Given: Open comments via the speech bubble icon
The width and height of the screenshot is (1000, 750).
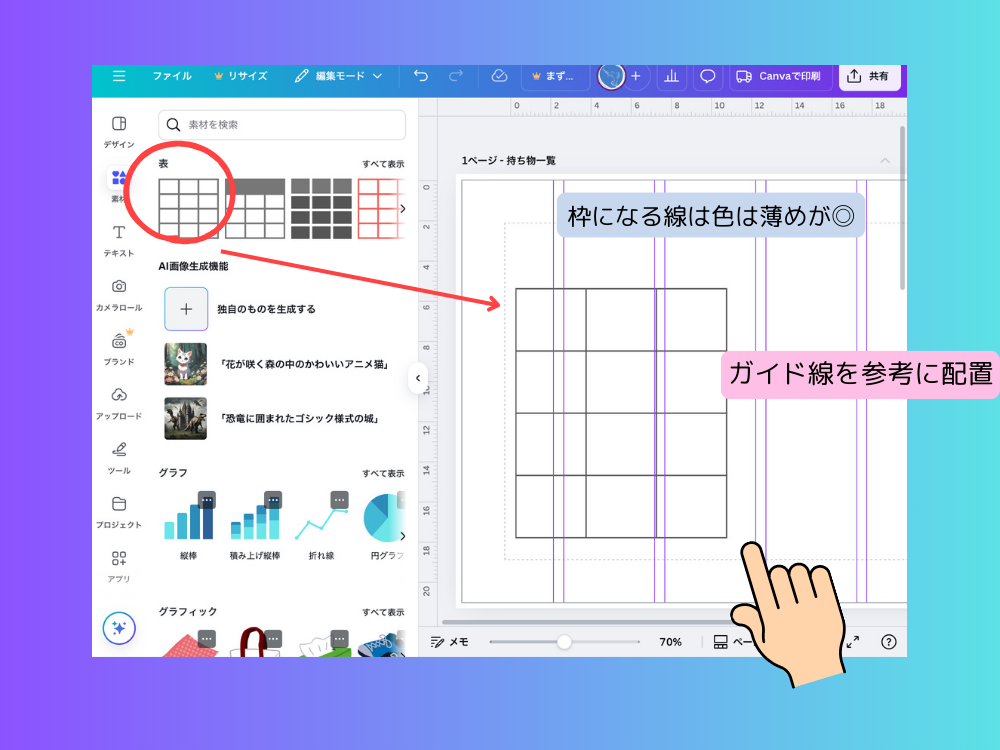Looking at the screenshot, I should [707, 76].
